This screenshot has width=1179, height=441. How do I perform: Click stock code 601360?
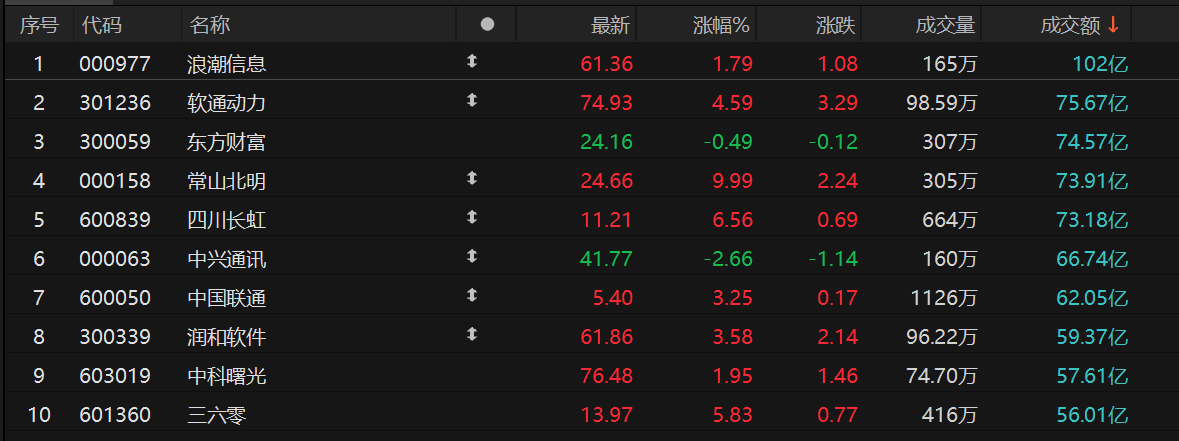coord(115,415)
